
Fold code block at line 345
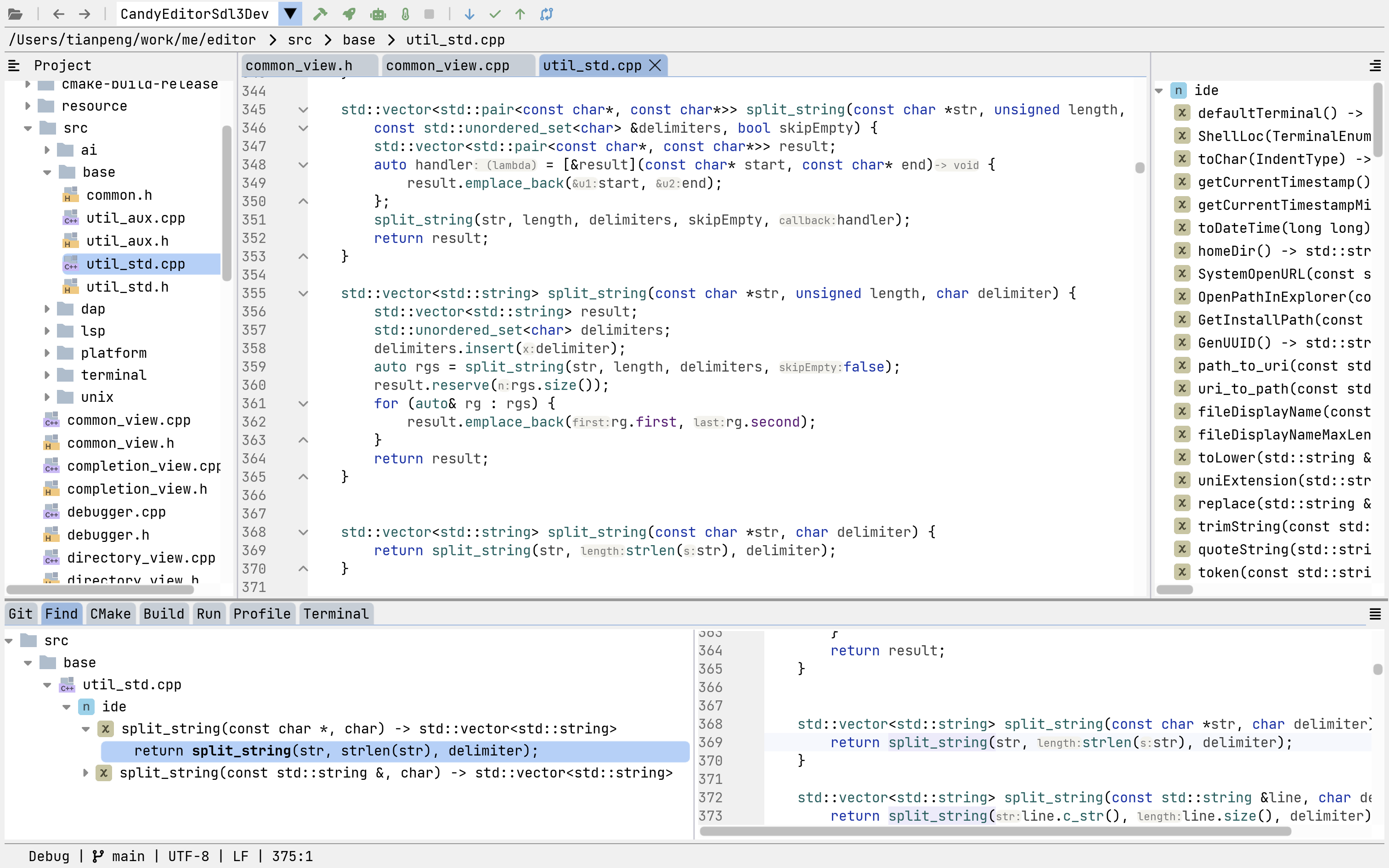[303, 110]
